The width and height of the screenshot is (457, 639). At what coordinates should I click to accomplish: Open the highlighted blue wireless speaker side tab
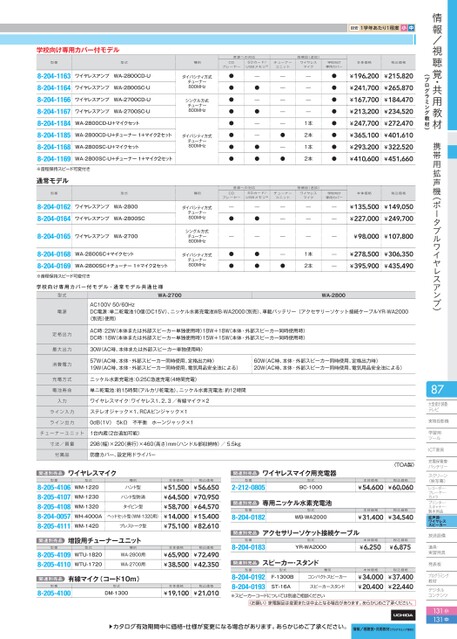[x=442, y=521]
